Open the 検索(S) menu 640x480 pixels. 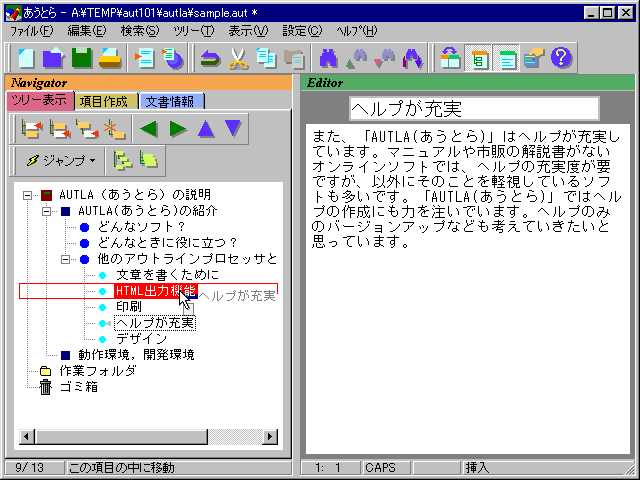point(140,31)
